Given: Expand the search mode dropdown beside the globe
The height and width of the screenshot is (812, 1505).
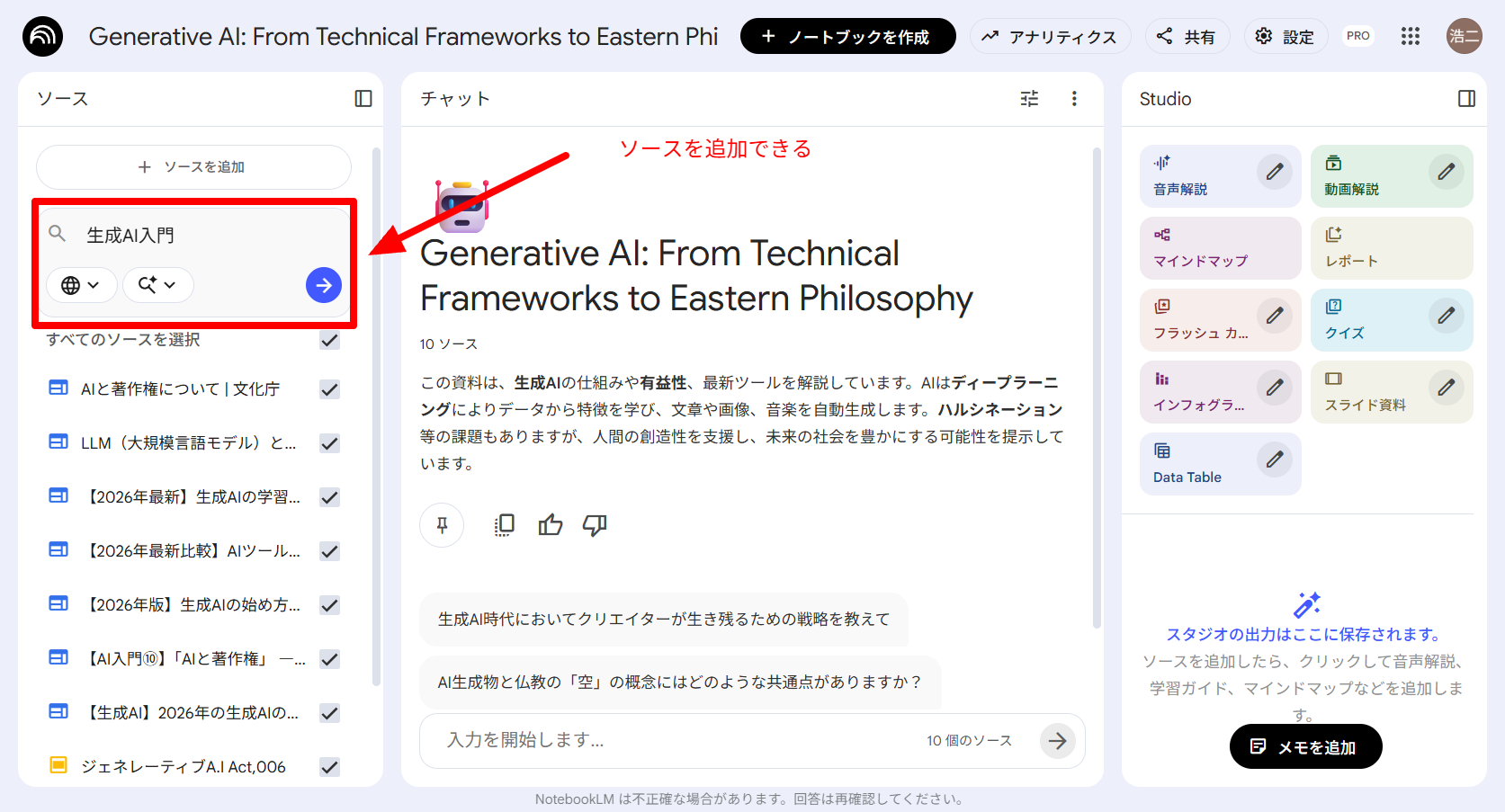Looking at the screenshot, I should tap(157, 285).
